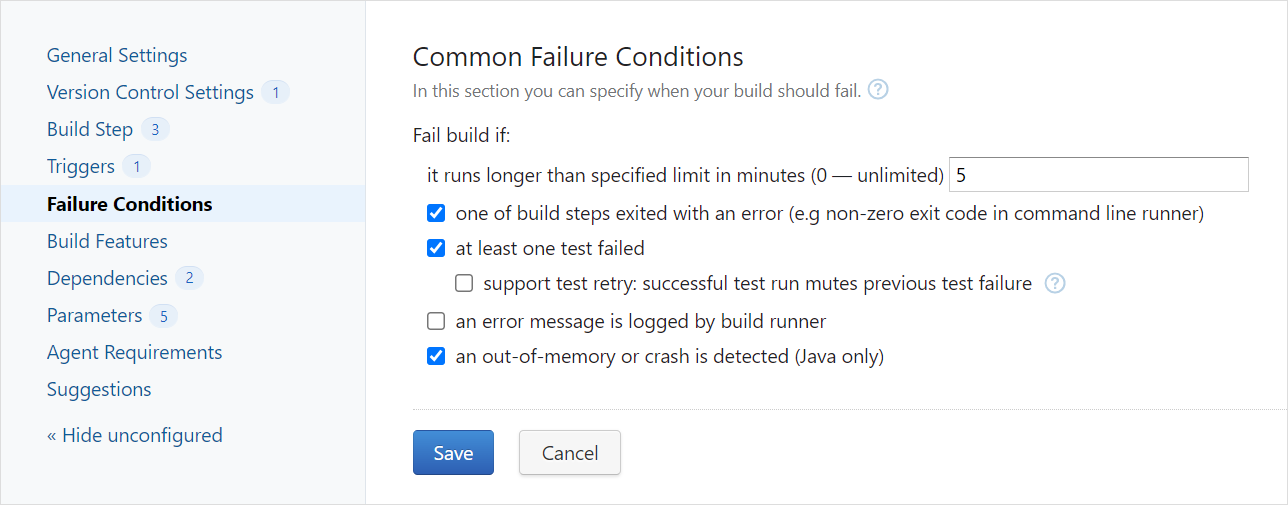Open Suggestions in sidebar
Image resolution: width=1288 pixels, height=505 pixels.
click(x=99, y=389)
